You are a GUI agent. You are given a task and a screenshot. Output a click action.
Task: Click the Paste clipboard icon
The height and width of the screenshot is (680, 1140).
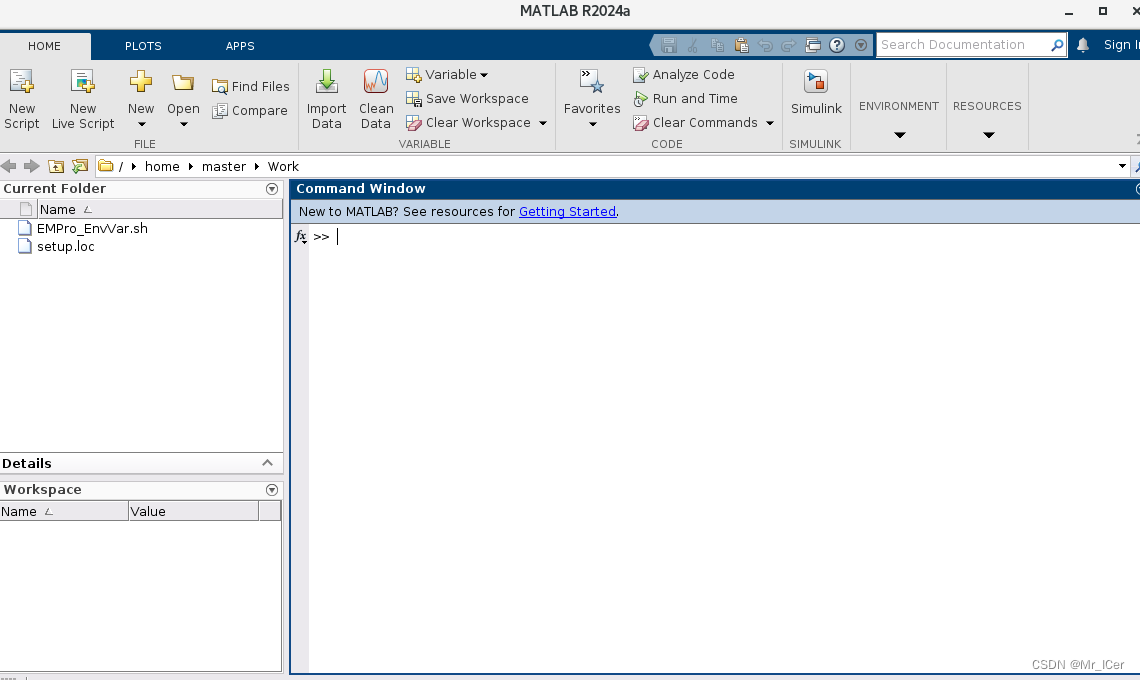(x=741, y=45)
